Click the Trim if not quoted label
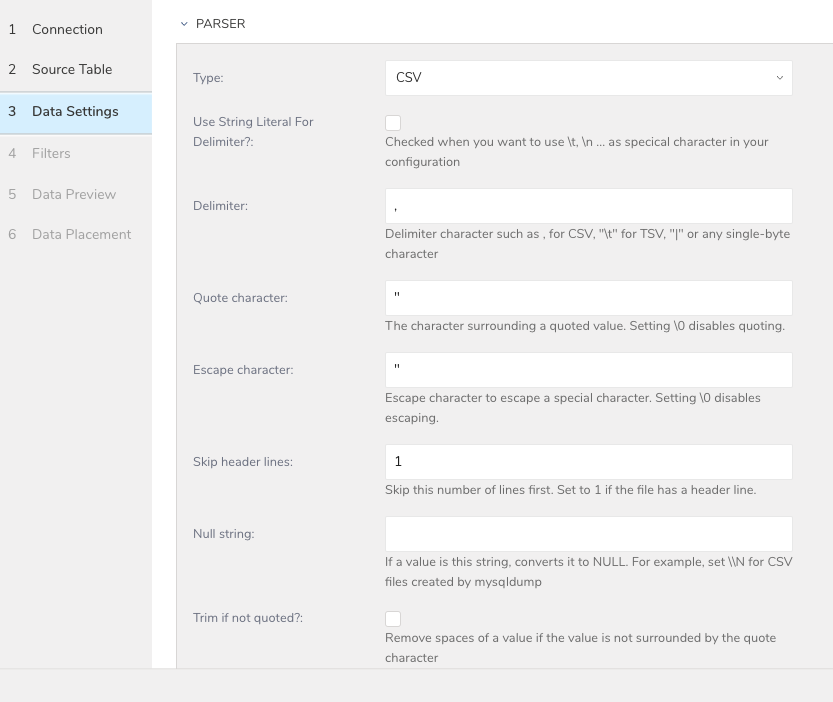This screenshot has height=702, width=833. 247,618
